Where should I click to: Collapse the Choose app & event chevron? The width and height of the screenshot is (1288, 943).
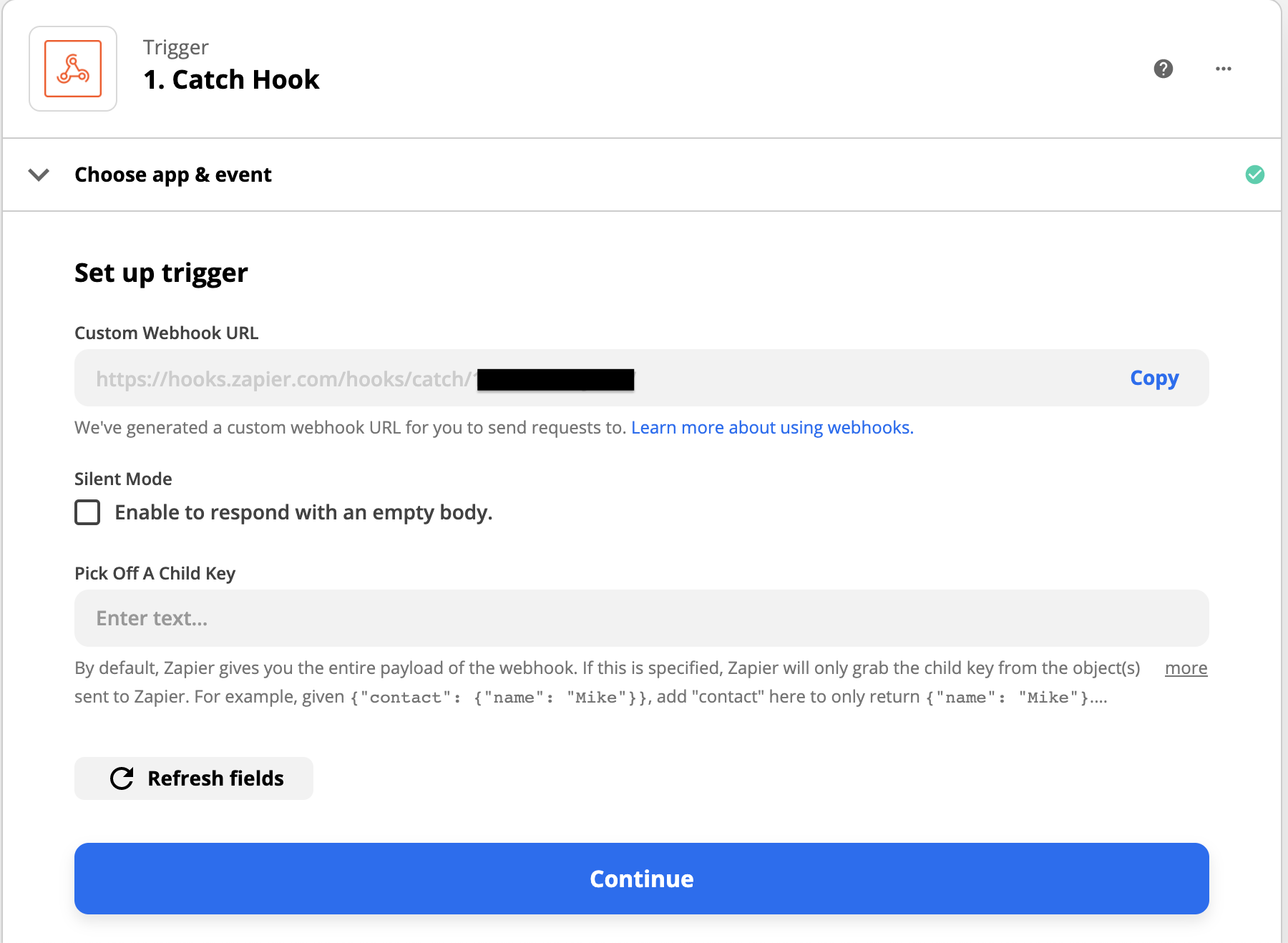[x=39, y=175]
